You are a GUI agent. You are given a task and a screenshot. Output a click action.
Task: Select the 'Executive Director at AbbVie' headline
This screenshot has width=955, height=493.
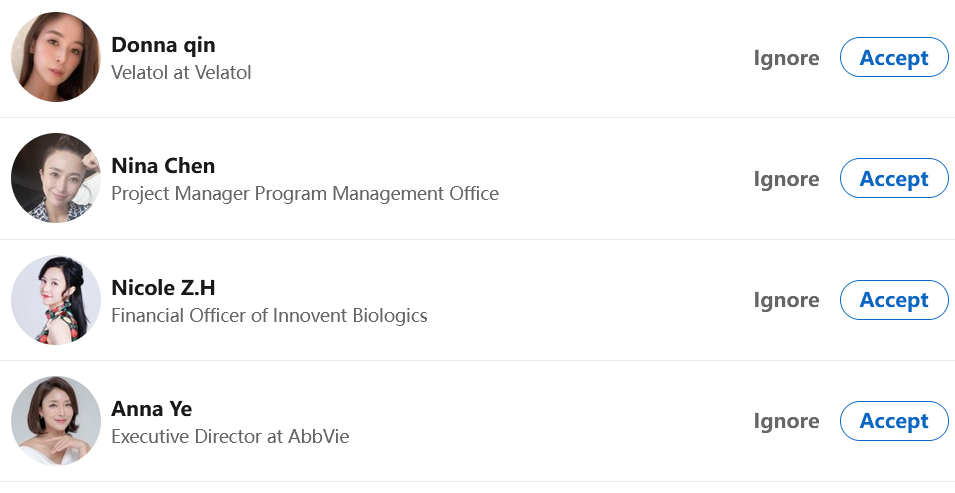[x=230, y=436]
